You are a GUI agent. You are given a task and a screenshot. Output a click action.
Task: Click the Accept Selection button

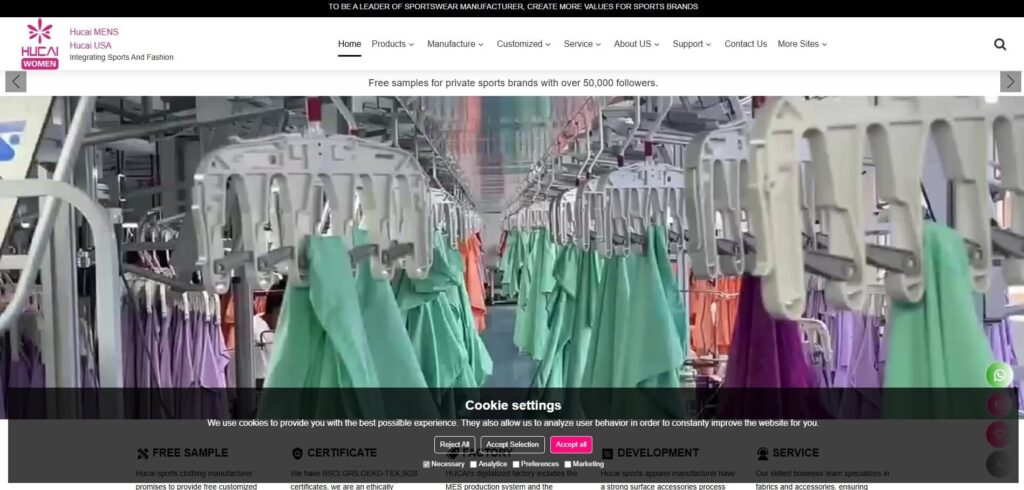click(x=513, y=444)
